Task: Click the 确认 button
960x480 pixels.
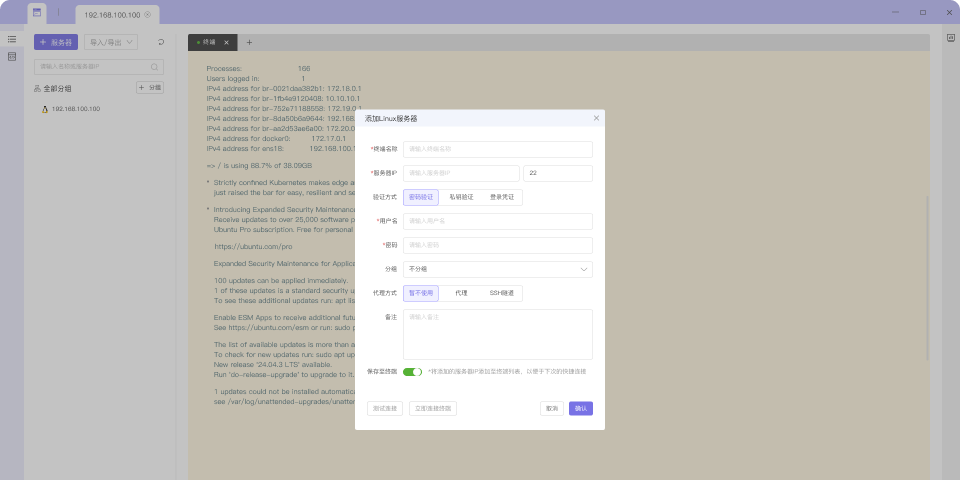Action: [581, 408]
